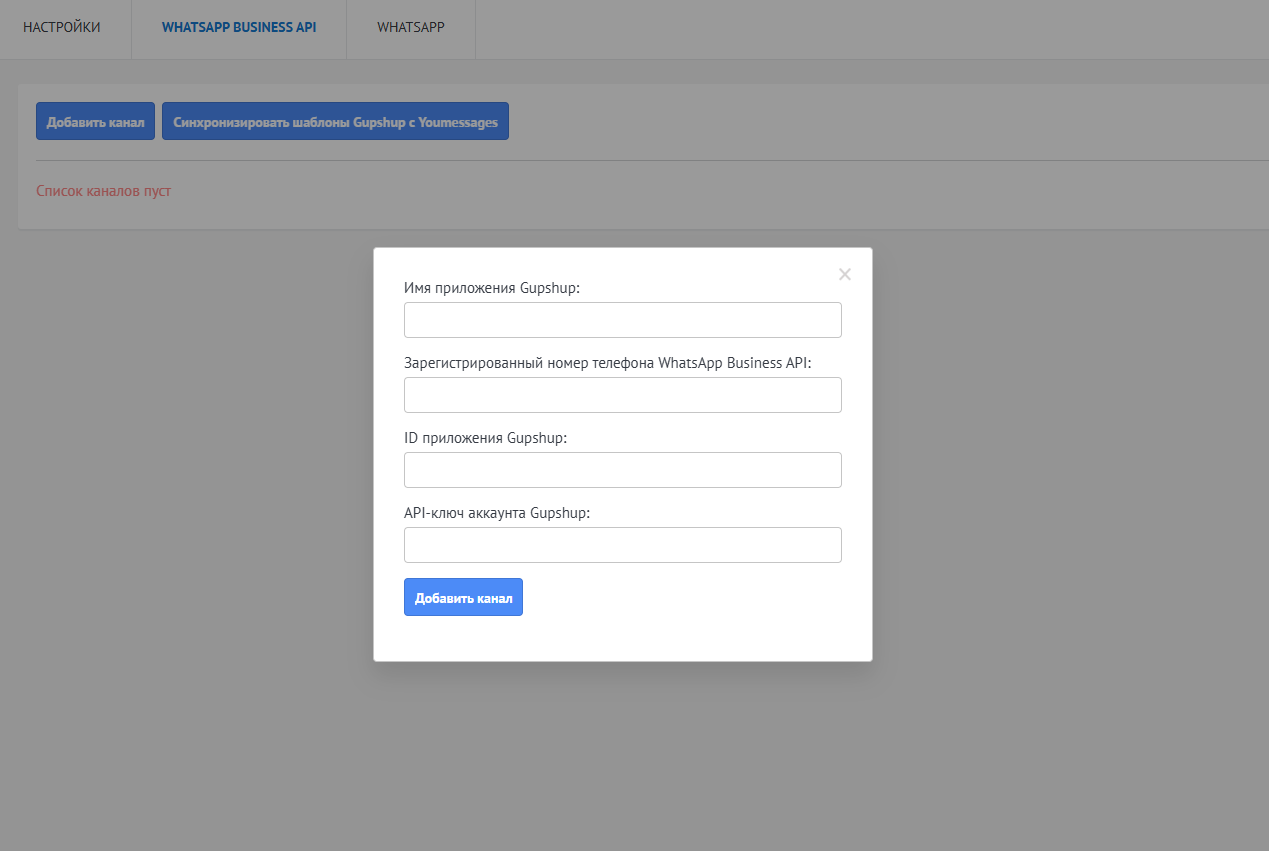This screenshot has height=851, width=1269.
Task: Click empty tab bar area right of WHATSAPP
Action: (x=870, y=28)
